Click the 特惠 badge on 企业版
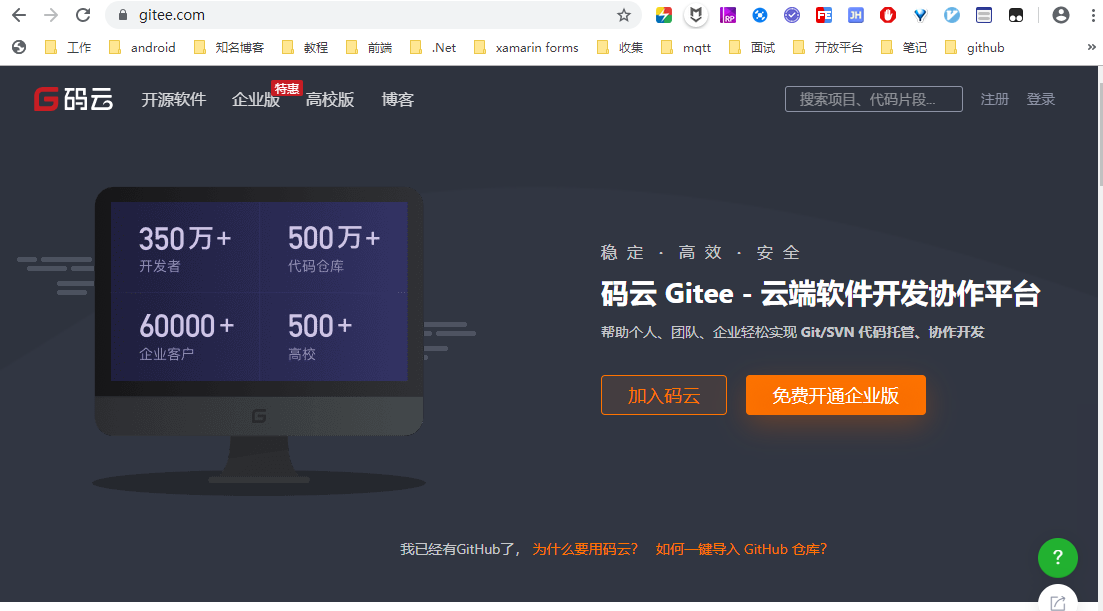The width and height of the screenshot is (1103, 611). 287,89
